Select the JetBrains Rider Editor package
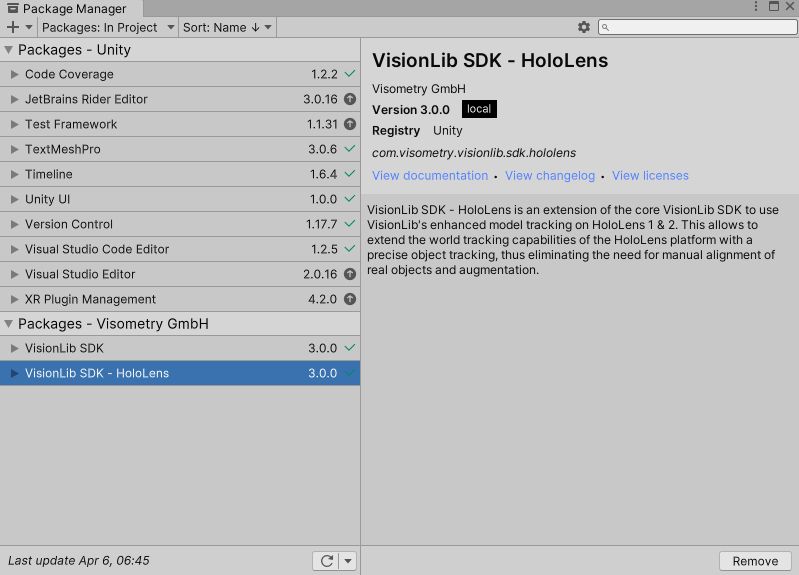The image size is (799, 575). point(180,99)
